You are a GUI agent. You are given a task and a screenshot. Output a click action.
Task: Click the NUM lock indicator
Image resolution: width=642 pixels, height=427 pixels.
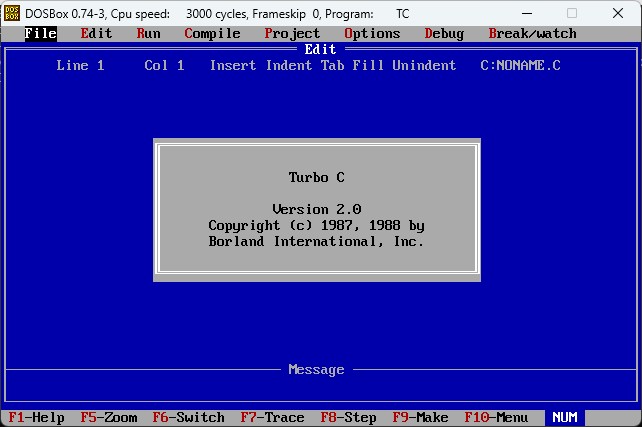pyautogui.click(x=565, y=418)
